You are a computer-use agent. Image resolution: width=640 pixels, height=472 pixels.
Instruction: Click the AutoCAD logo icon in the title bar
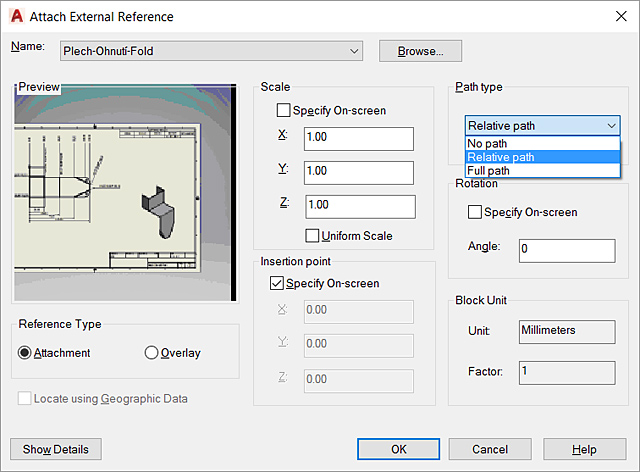(17, 16)
